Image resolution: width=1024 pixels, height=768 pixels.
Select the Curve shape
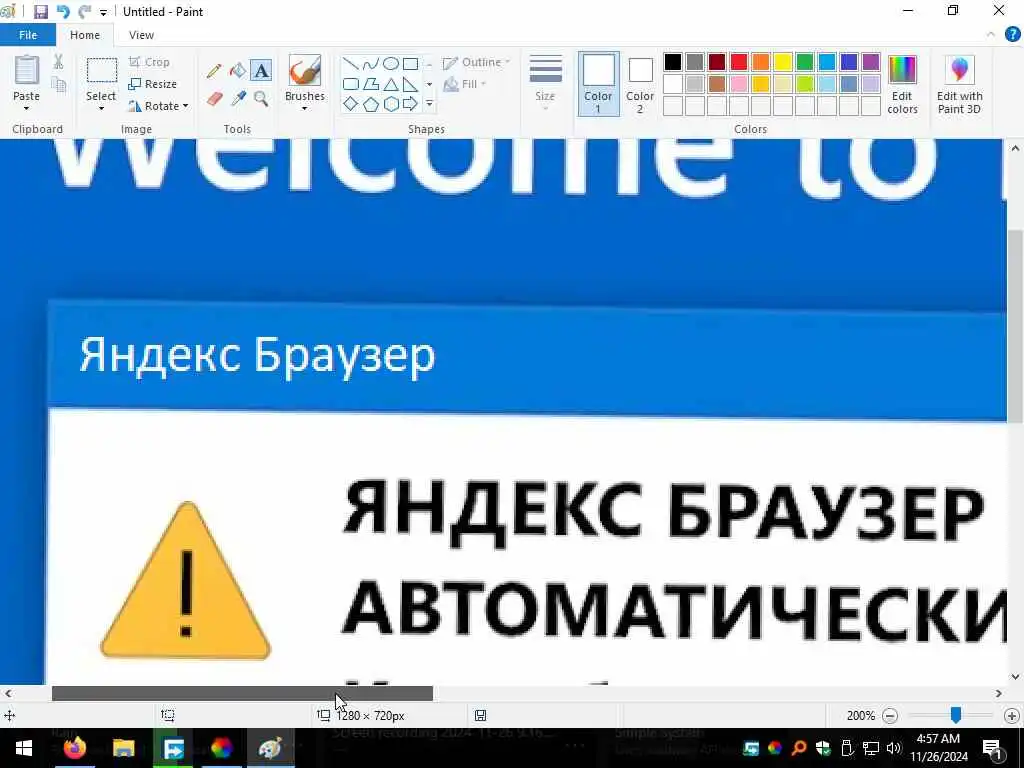click(370, 64)
